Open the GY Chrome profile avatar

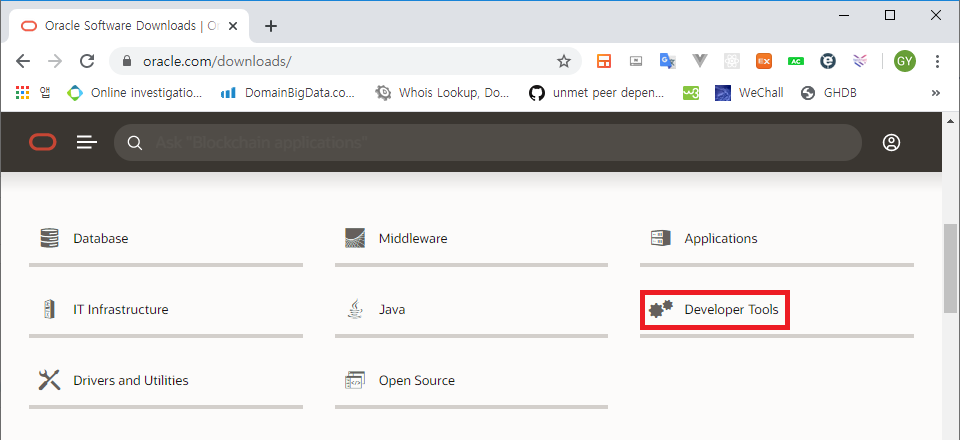905,61
